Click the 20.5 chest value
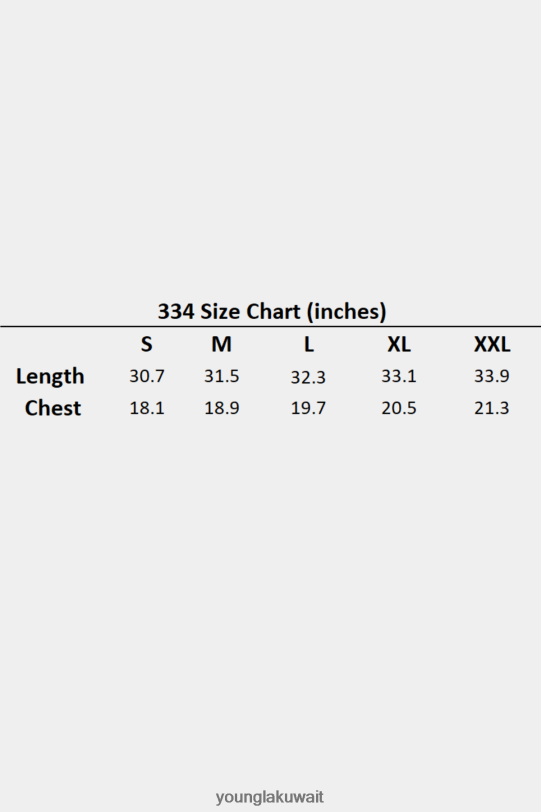The height and width of the screenshot is (812, 541). (x=399, y=408)
